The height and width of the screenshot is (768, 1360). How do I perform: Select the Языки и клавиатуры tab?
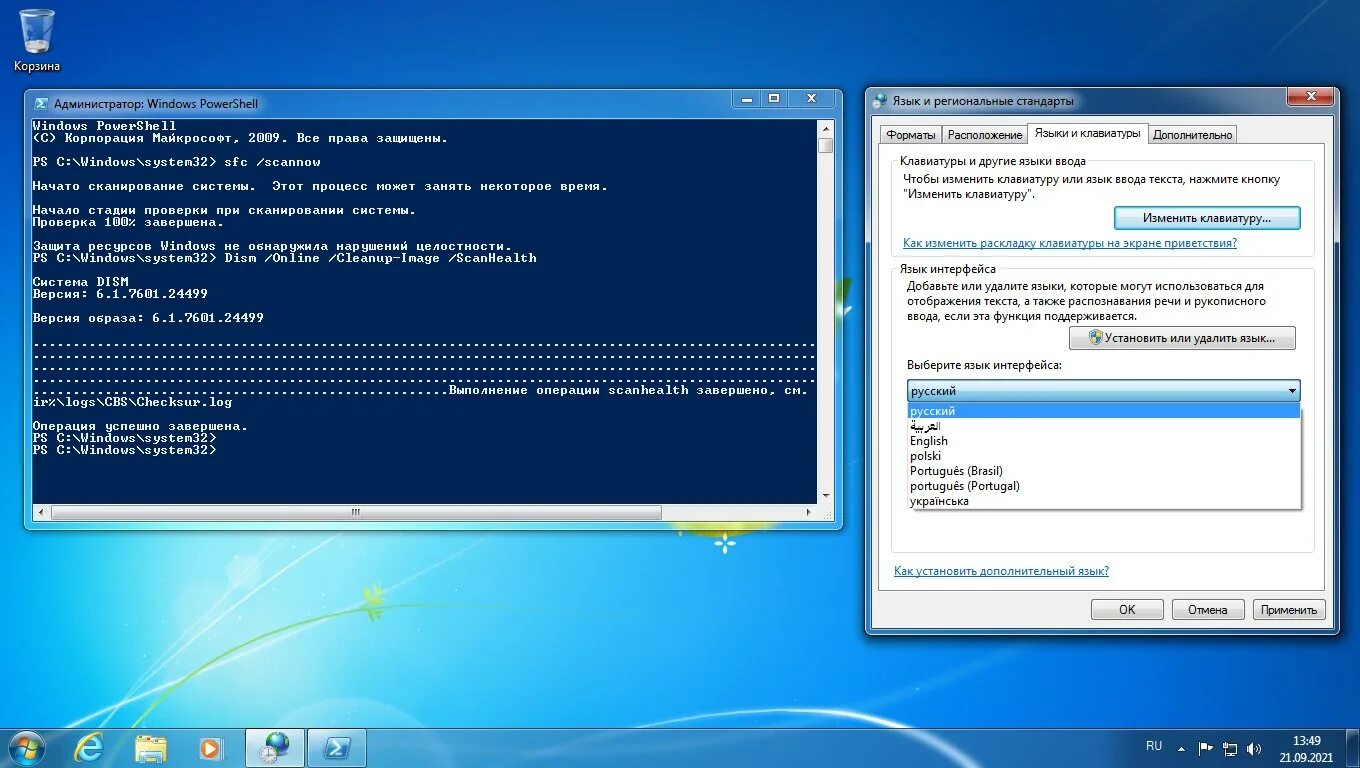pos(1087,133)
